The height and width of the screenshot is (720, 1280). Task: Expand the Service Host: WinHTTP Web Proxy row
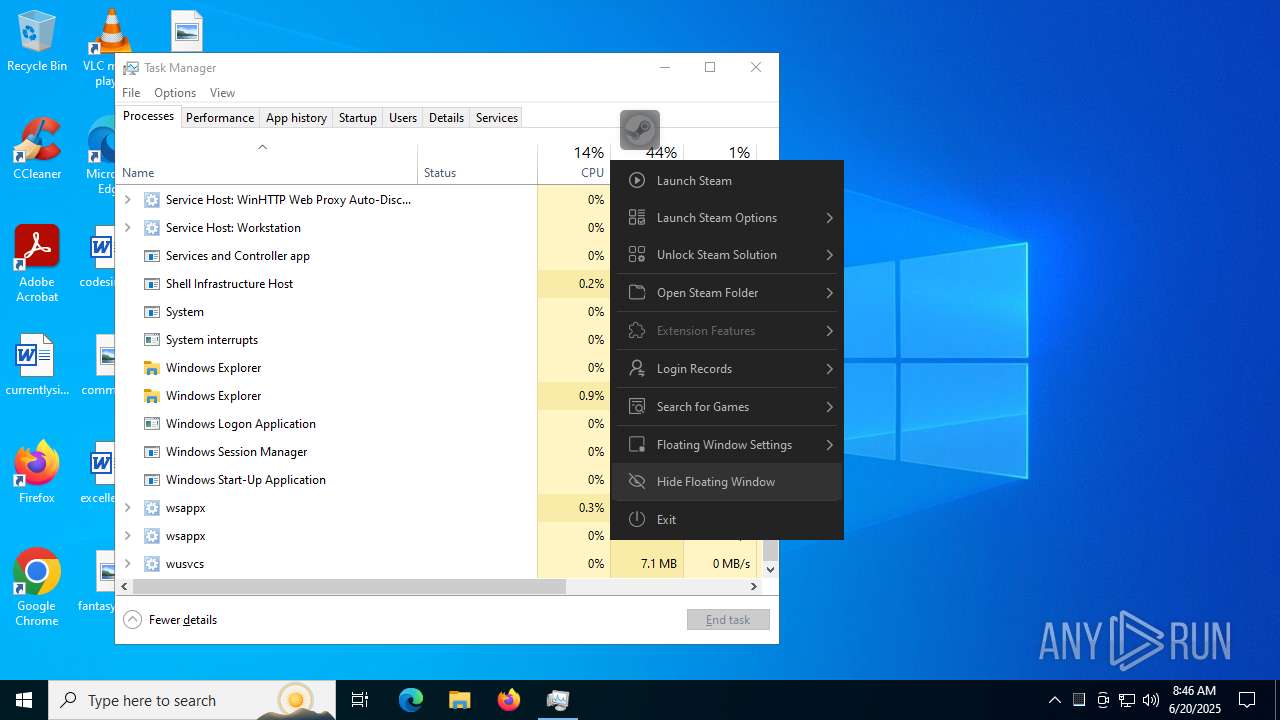127,199
